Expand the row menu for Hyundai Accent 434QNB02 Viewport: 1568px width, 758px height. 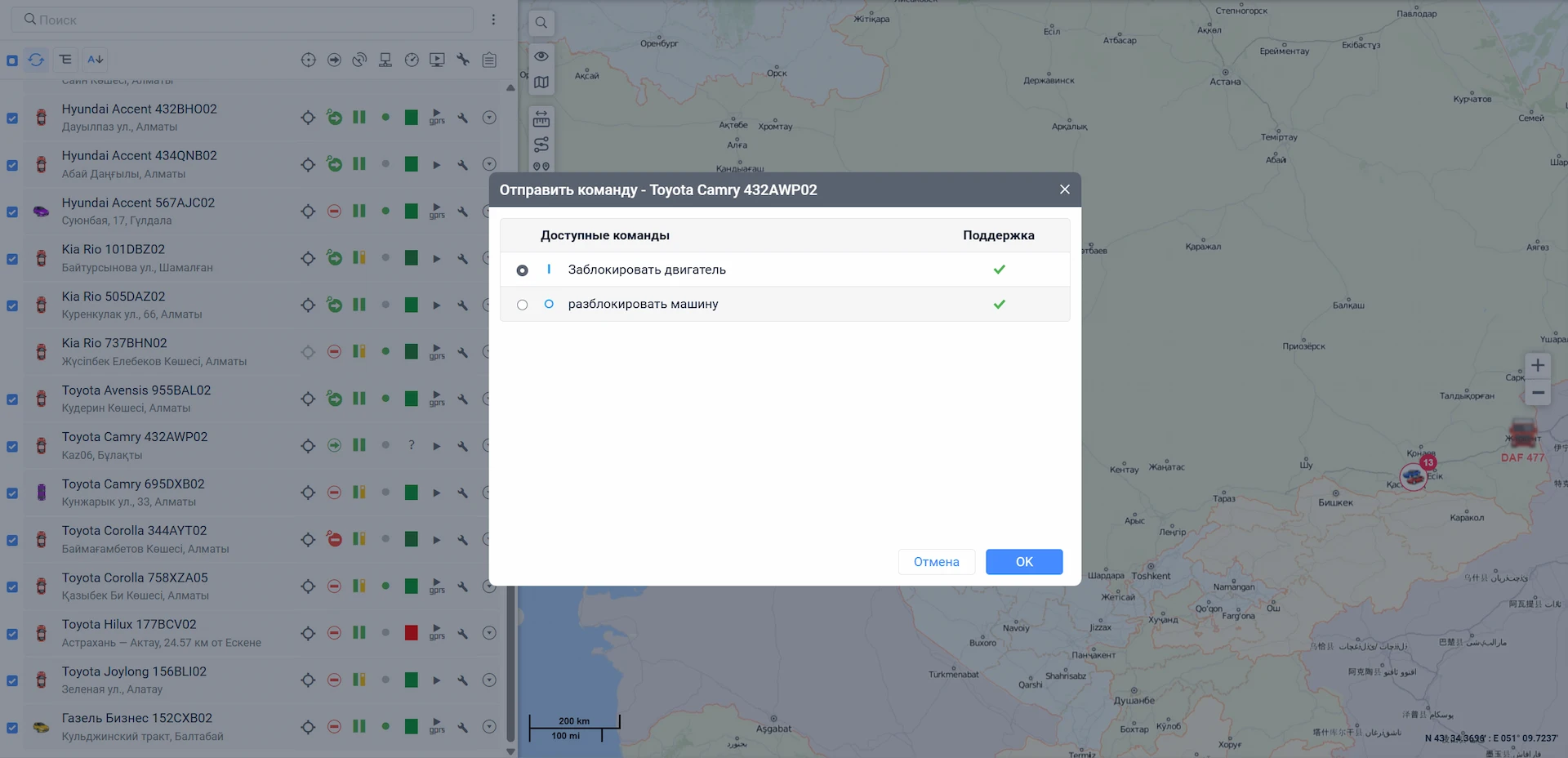click(x=489, y=164)
